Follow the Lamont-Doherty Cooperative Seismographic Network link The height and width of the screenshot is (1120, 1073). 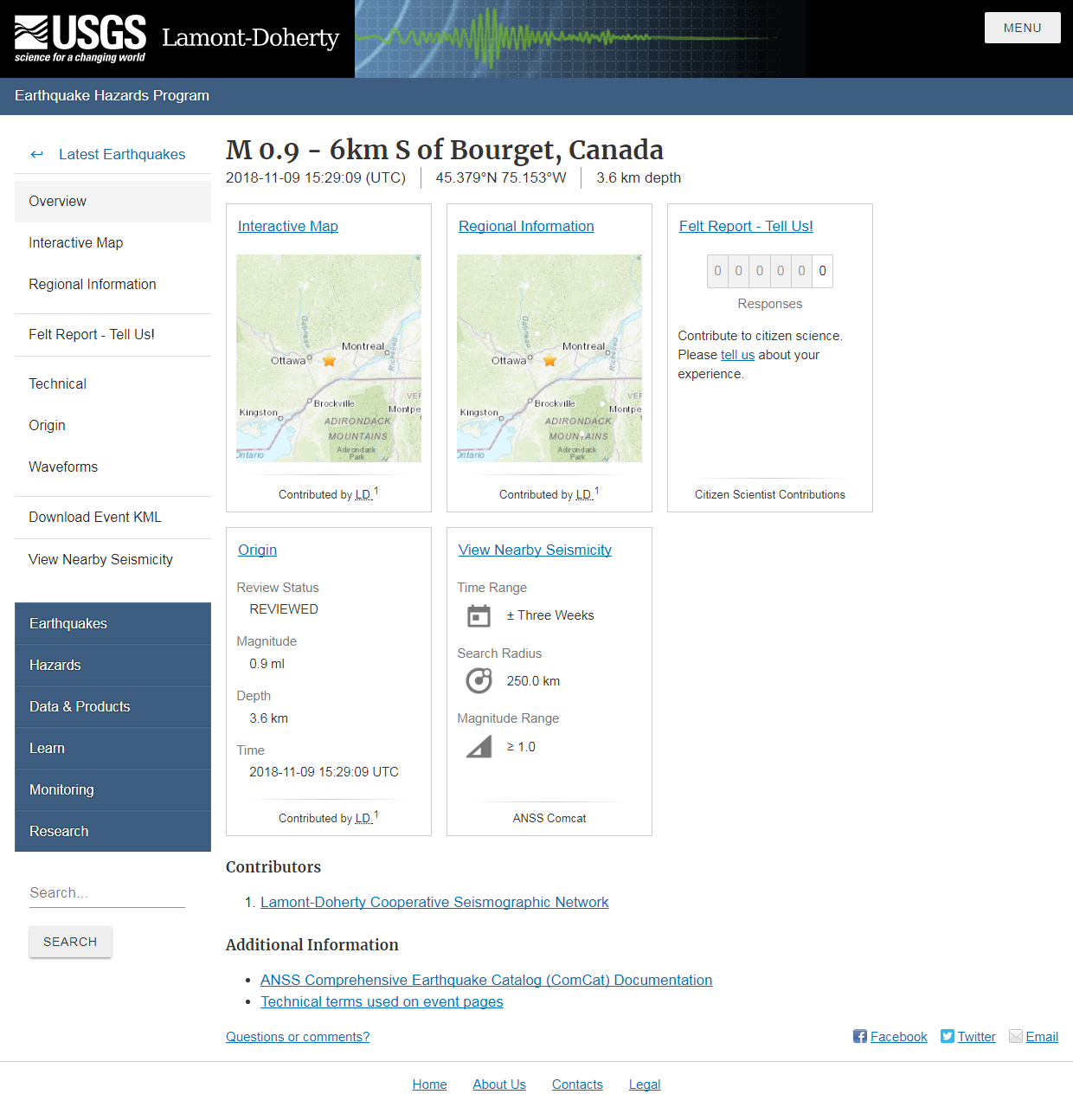point(434,902)
